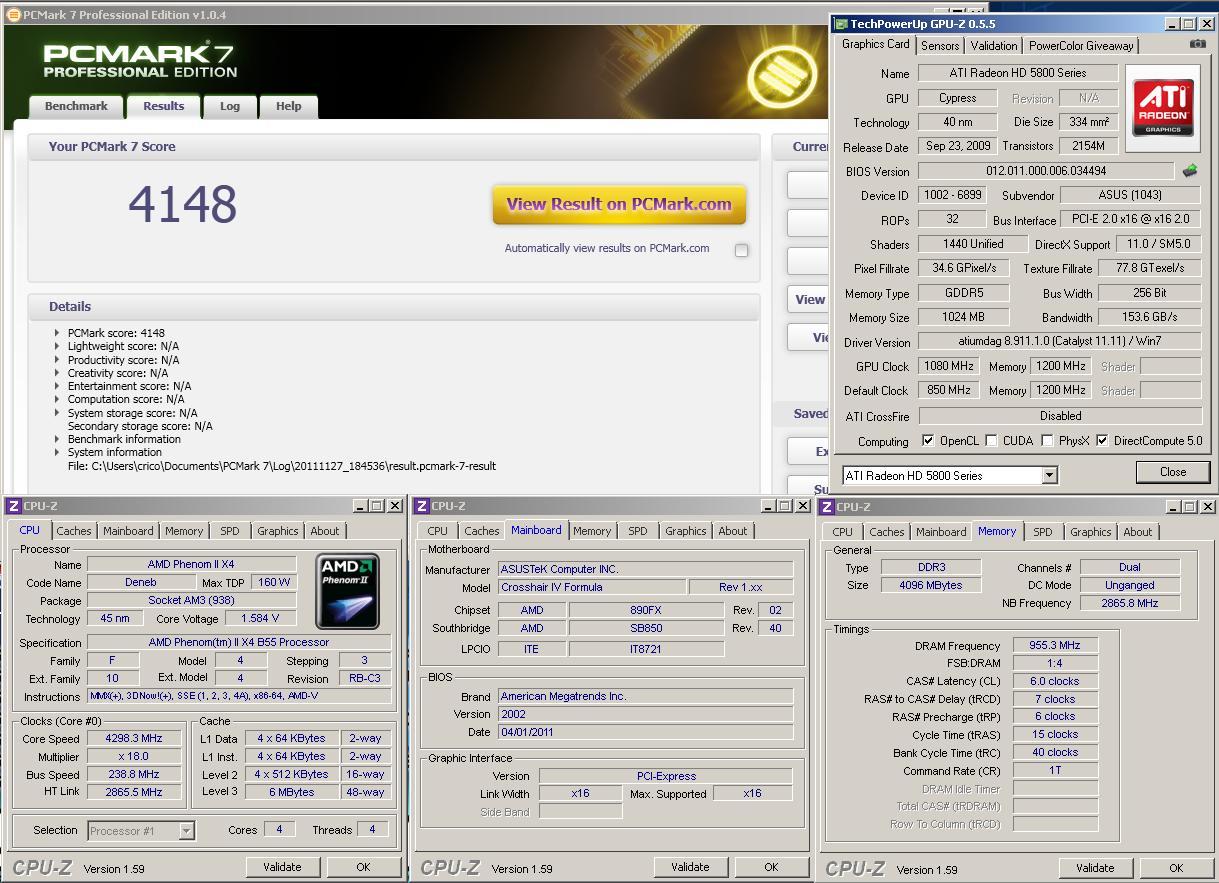Click the NB Frequency 2865.8 MHz field
Viewport: 1219px width, 883px height.
pyautogui.click(x=1130, y=604)
